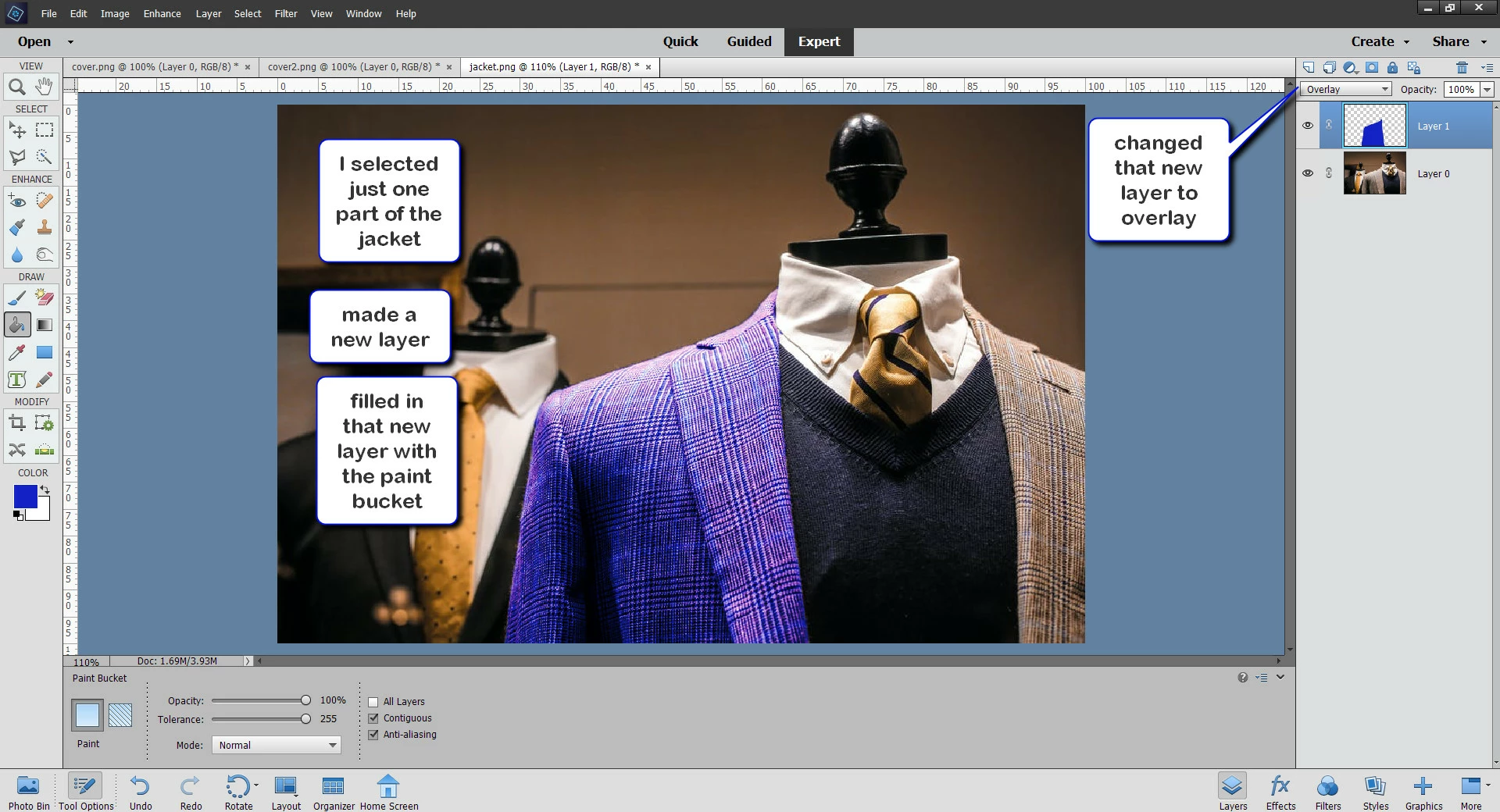Switch to Guided mode
This screenshot has width=1500, height=812.
749,41
